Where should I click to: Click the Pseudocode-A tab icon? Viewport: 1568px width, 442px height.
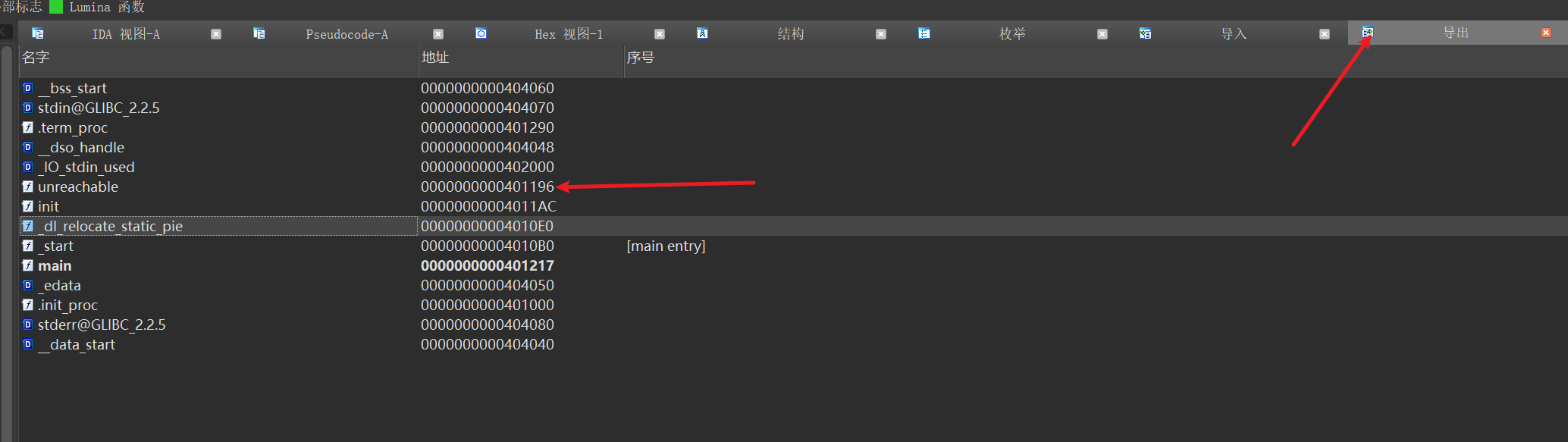pos(259,33)
